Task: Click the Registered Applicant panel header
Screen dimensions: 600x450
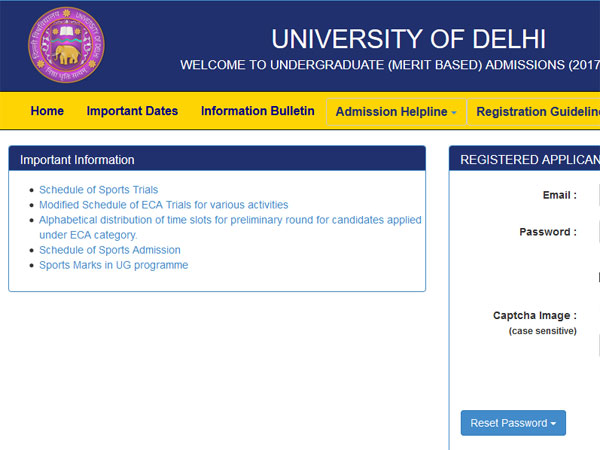Action: click(528, 160)
